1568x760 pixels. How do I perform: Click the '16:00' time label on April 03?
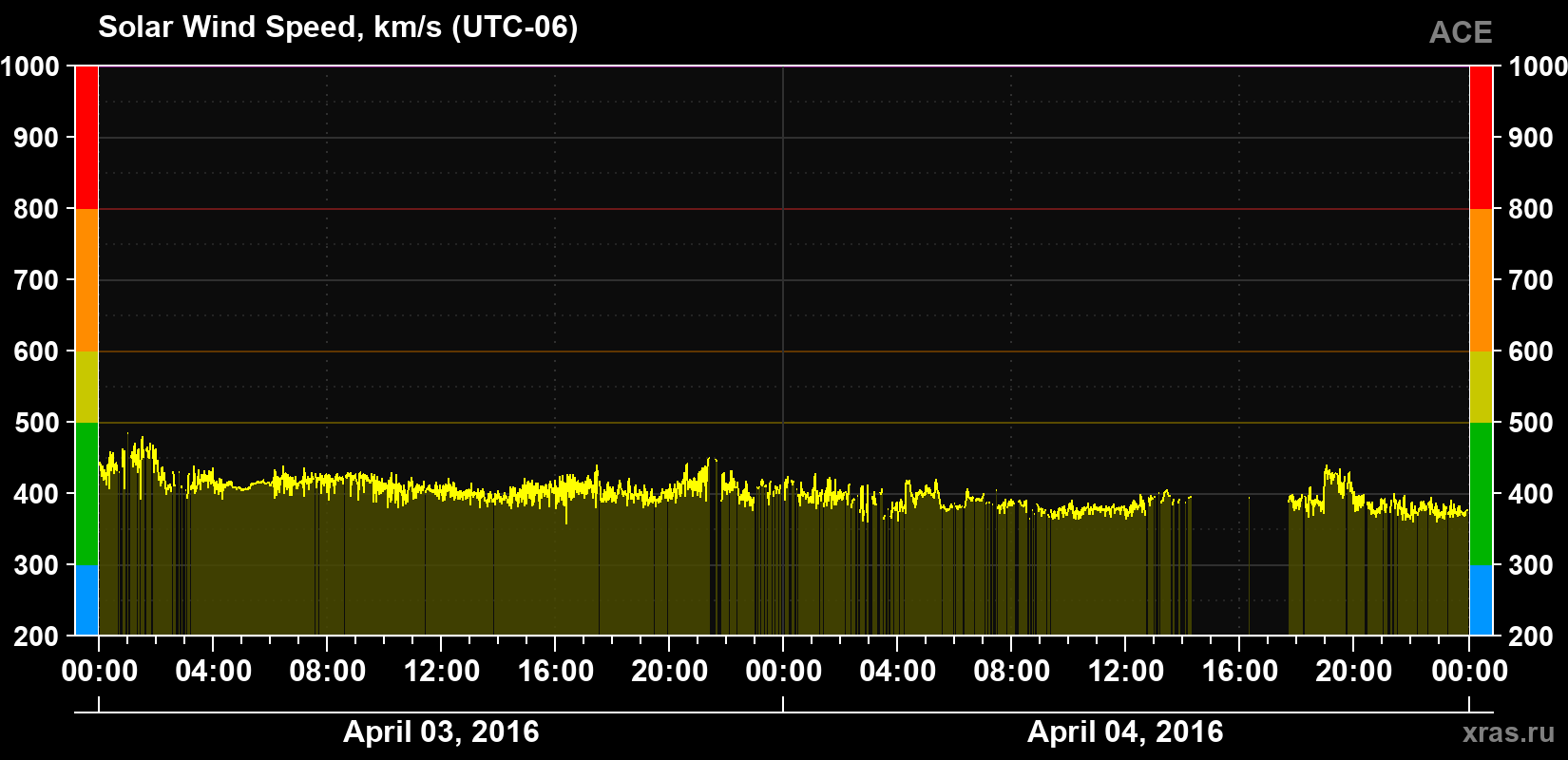coord(555,672)
